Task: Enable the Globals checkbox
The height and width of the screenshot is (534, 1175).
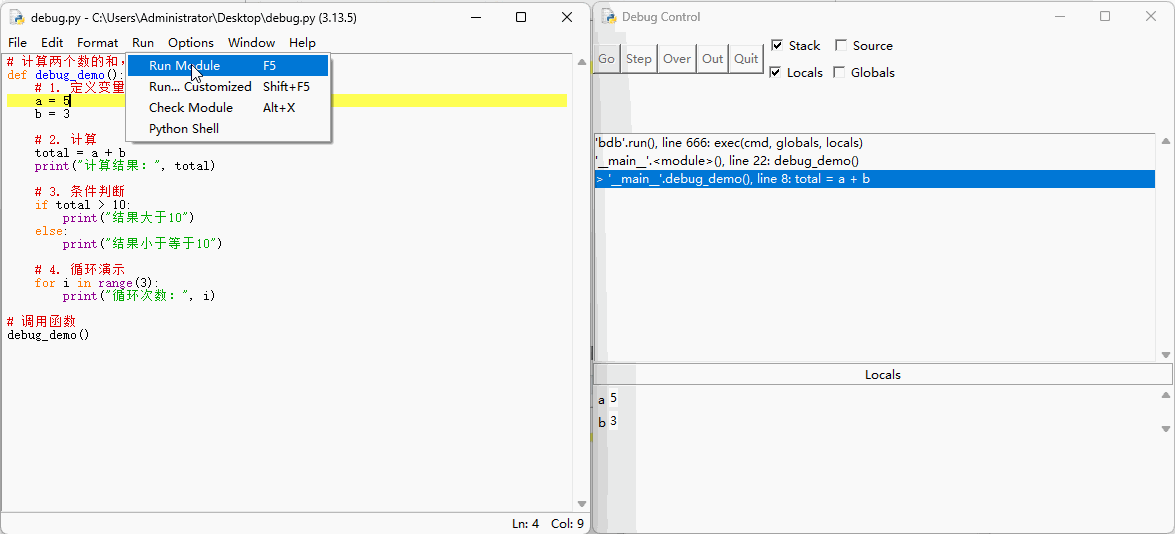Action: point(840,73)
